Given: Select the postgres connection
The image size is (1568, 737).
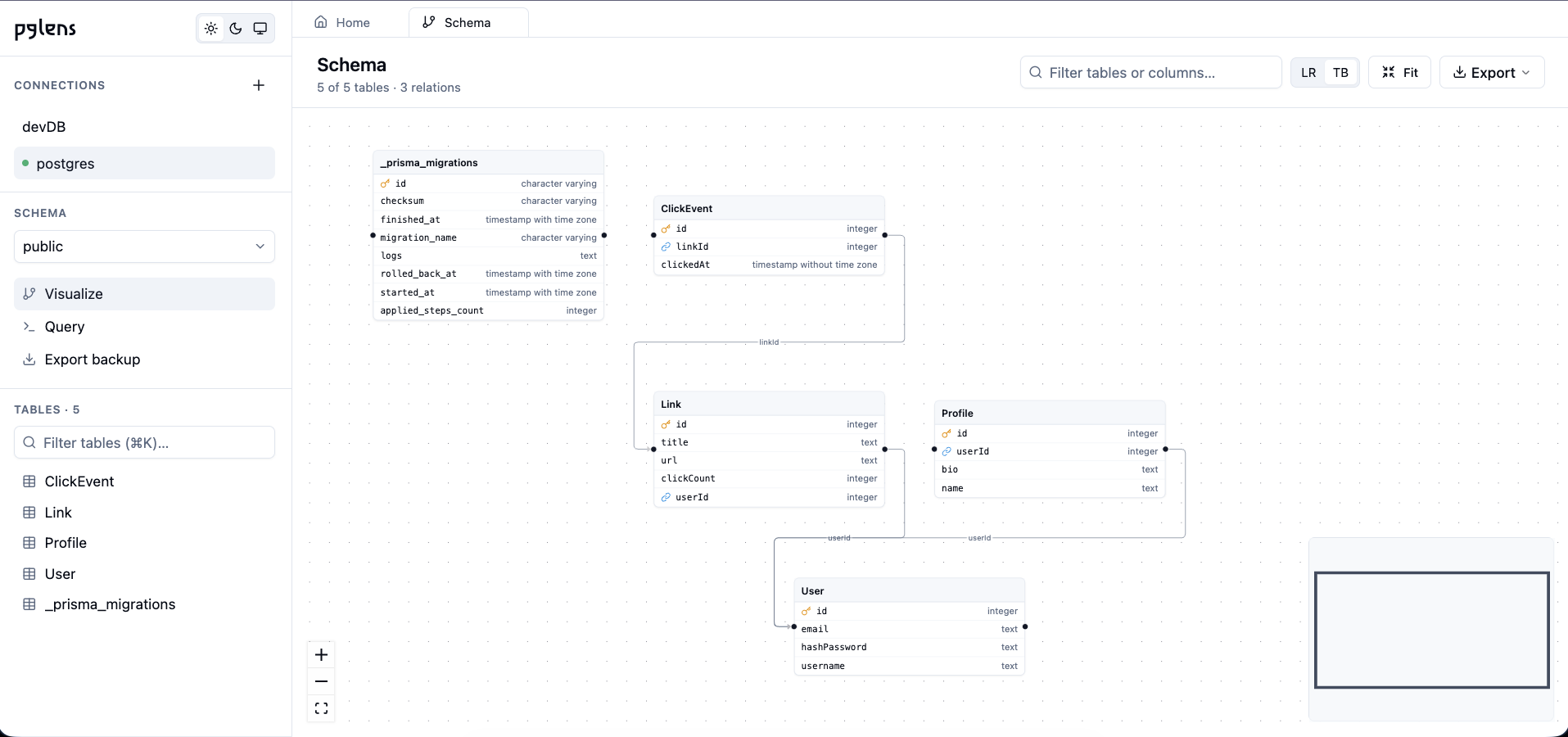Looking at the screenshot, I should pyautogui.click(x=144, y=164).
